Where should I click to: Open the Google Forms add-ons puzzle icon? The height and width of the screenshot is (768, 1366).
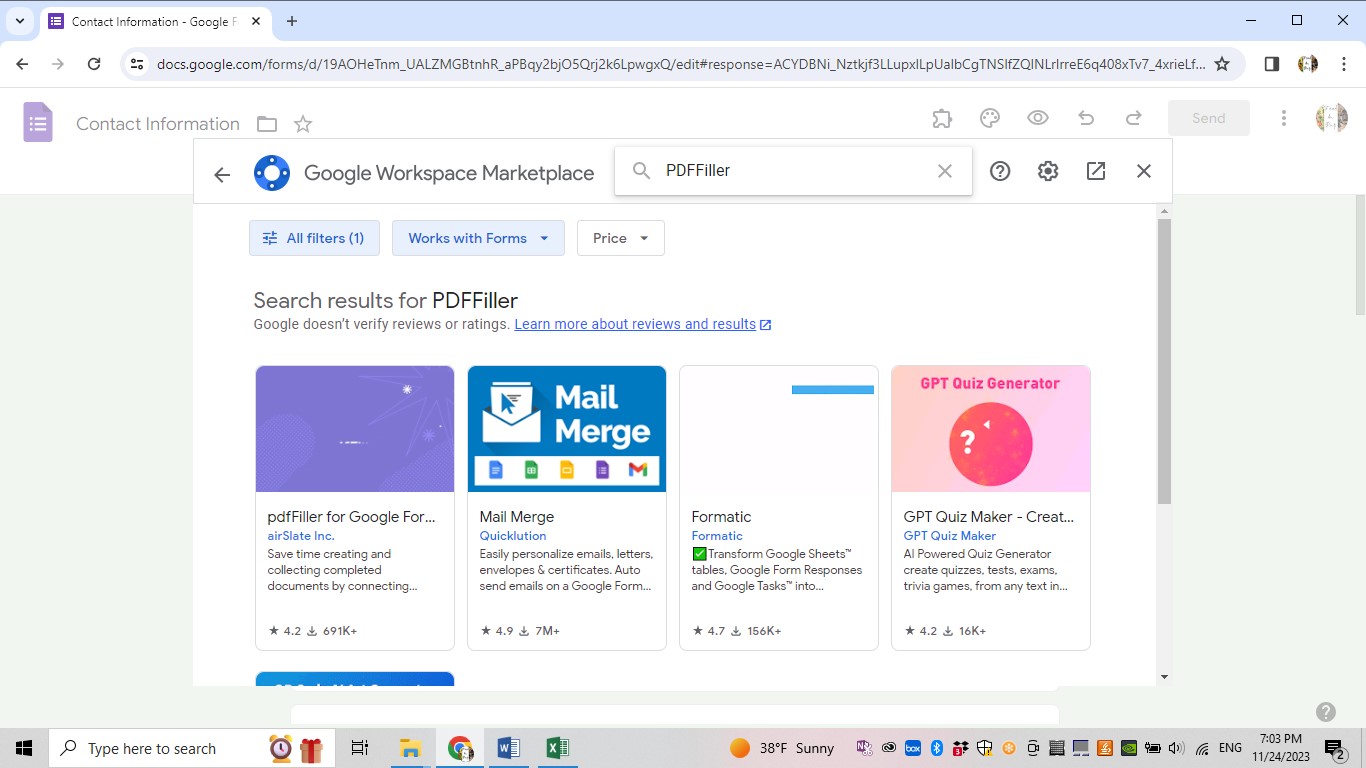pos(941,117)
